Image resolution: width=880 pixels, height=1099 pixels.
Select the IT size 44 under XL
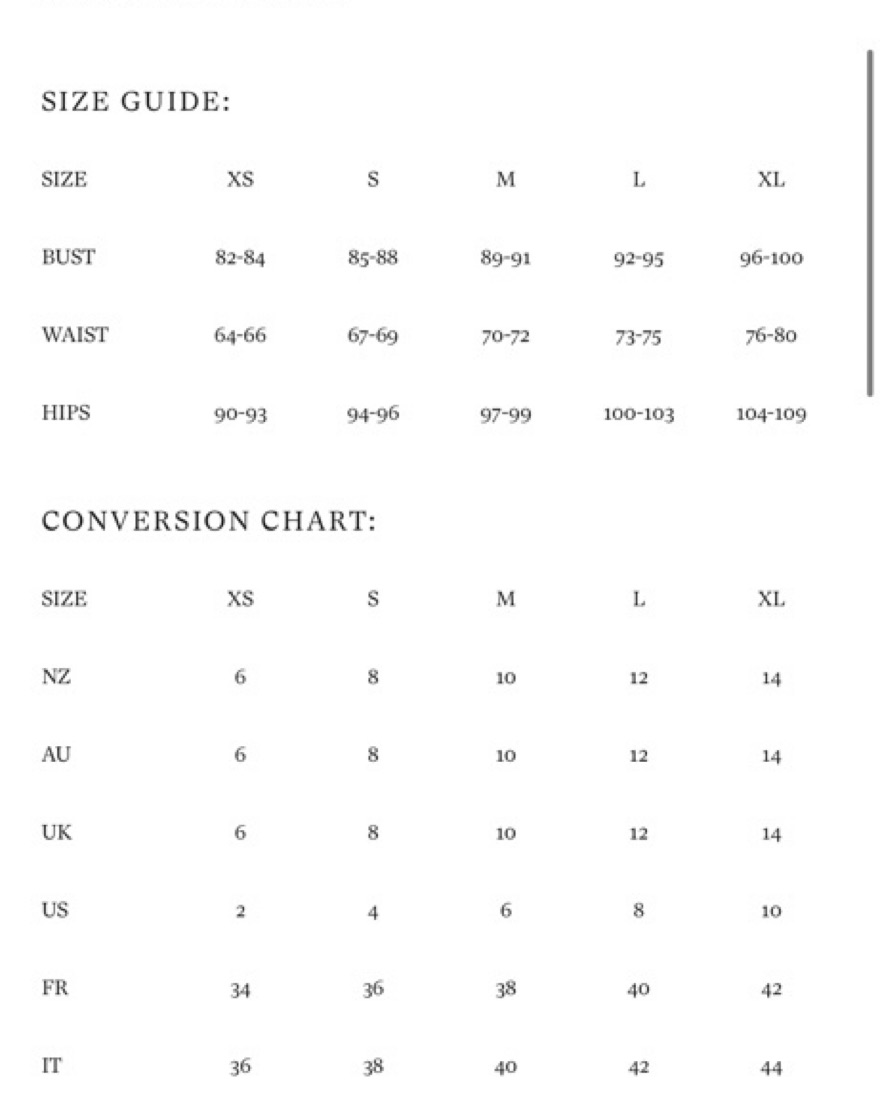click(771, 1067)
